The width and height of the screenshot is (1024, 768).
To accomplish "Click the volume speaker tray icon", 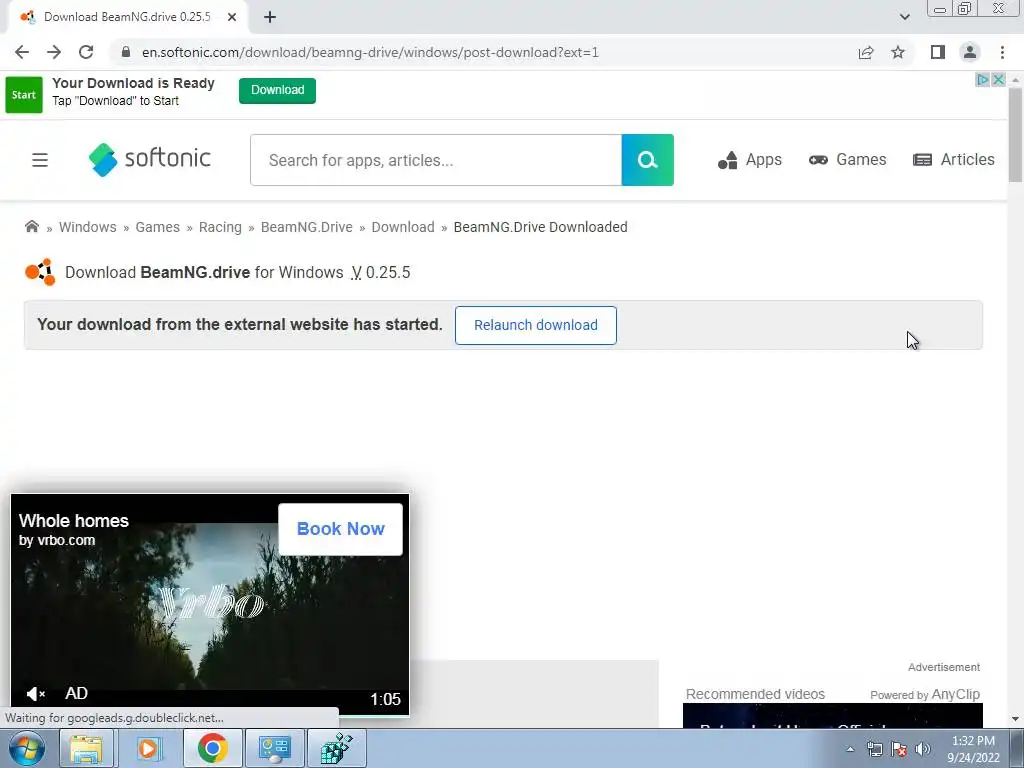I will 923,749.
